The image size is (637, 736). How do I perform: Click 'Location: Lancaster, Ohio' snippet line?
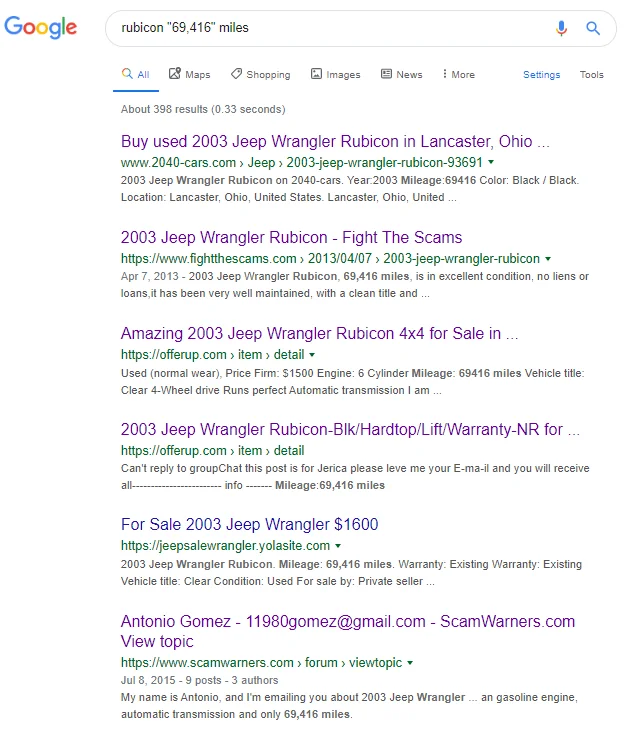coord(289,198)
